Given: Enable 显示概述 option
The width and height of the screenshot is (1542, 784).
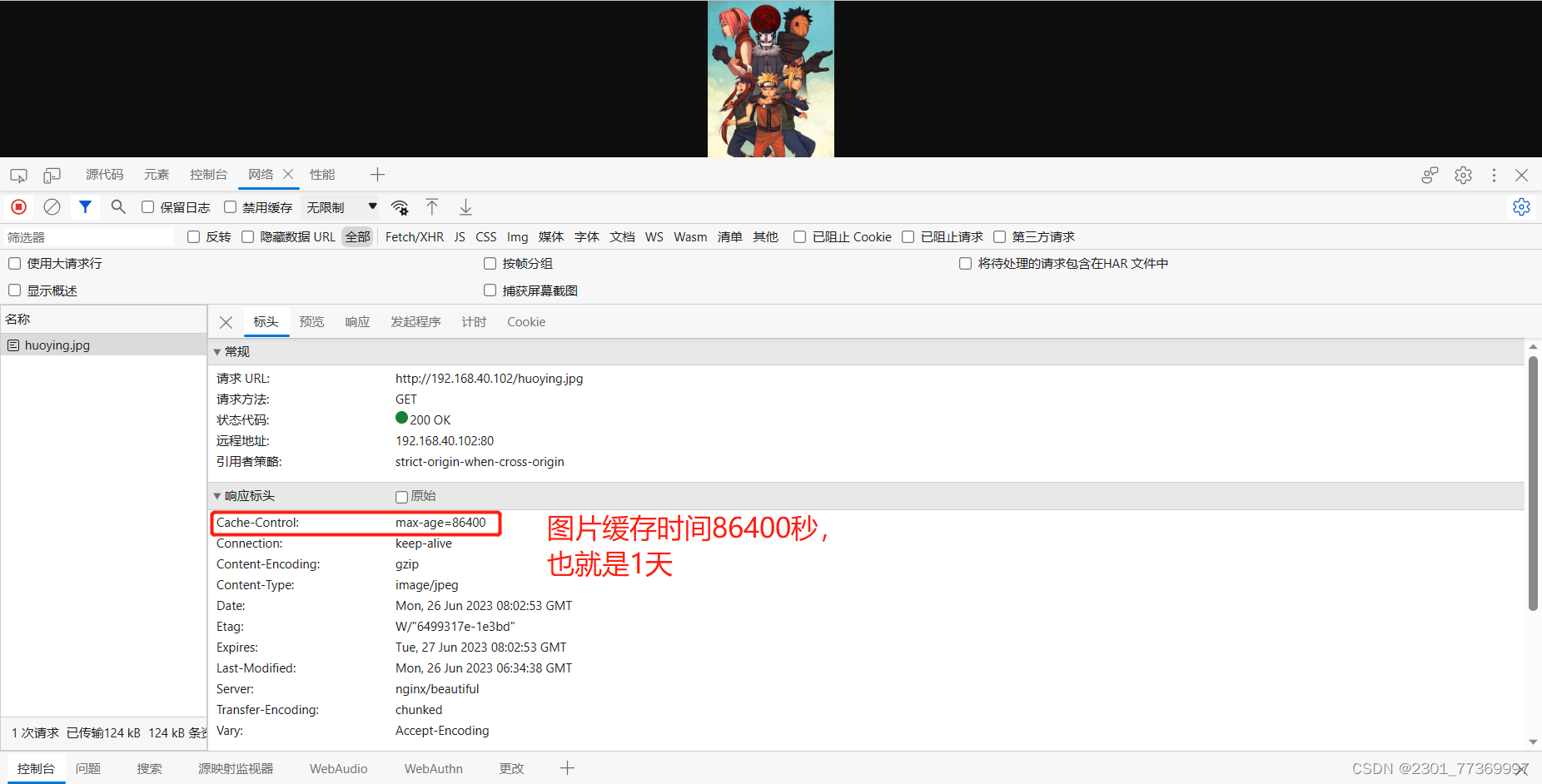Looking at the screenshot, I should (x=14, y=290).
